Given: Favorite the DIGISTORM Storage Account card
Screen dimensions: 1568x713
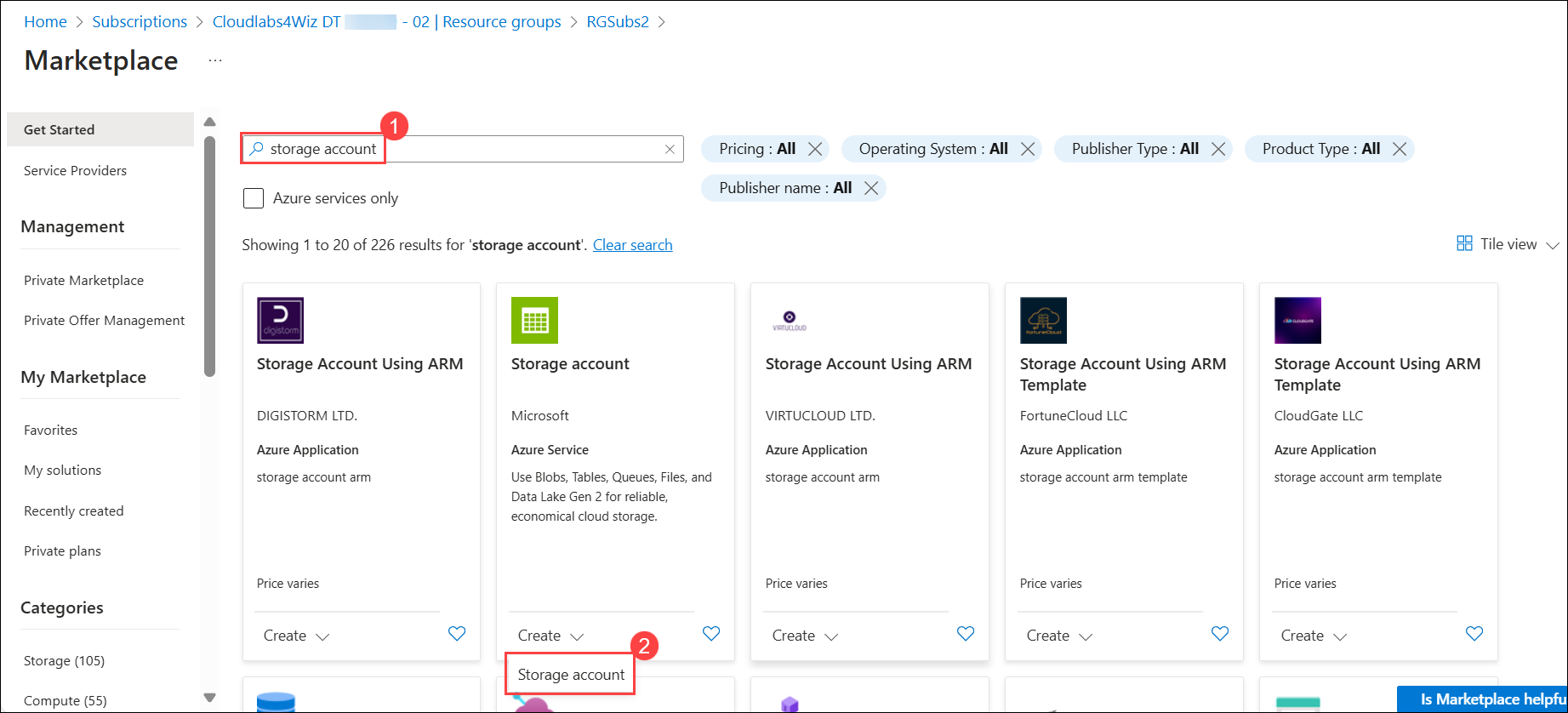Looking at the screenshot, I should point(457,634).
